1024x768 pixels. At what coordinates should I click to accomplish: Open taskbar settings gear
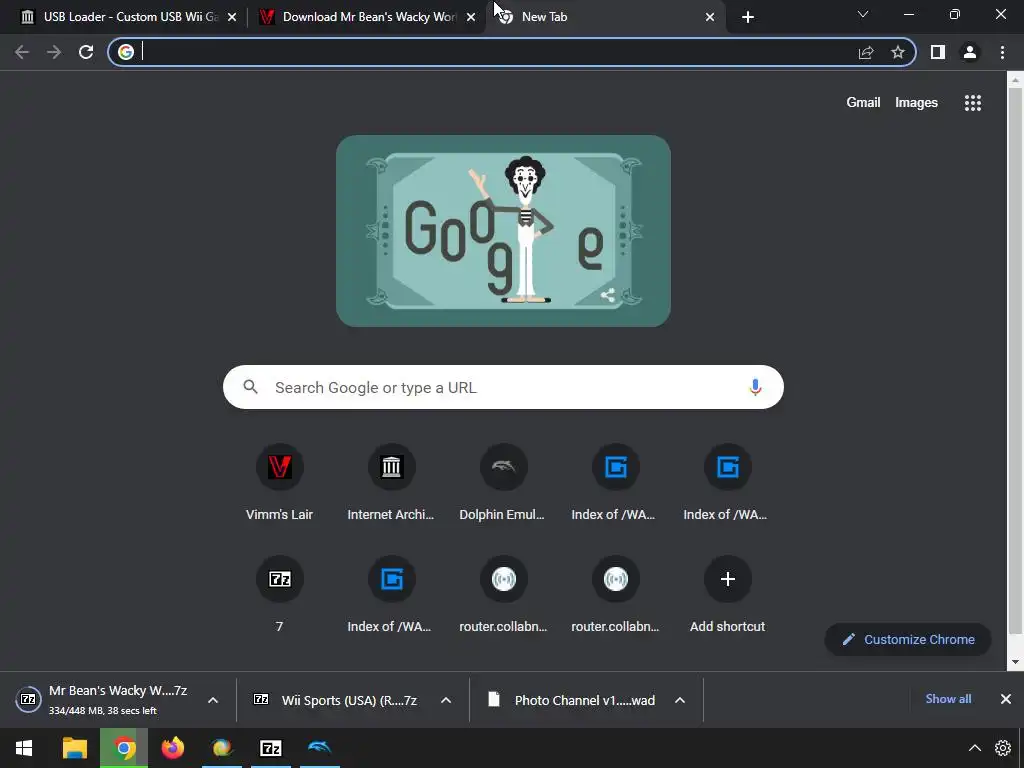click(x=1002, y=748)
